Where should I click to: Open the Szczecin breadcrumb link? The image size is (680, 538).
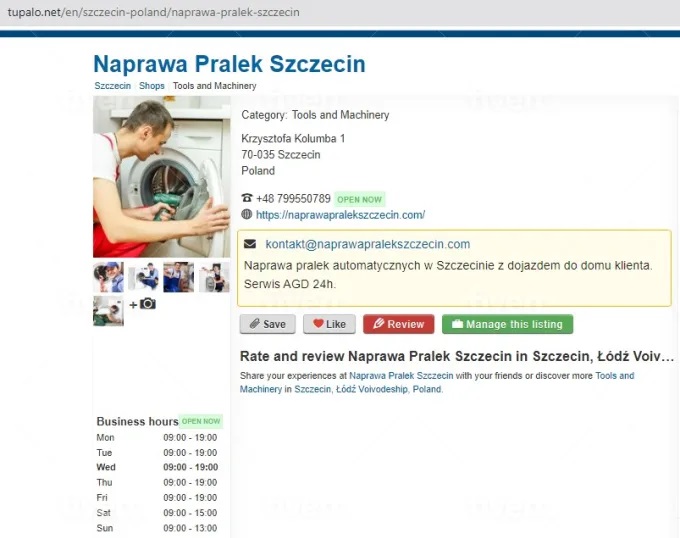point(113,86)
